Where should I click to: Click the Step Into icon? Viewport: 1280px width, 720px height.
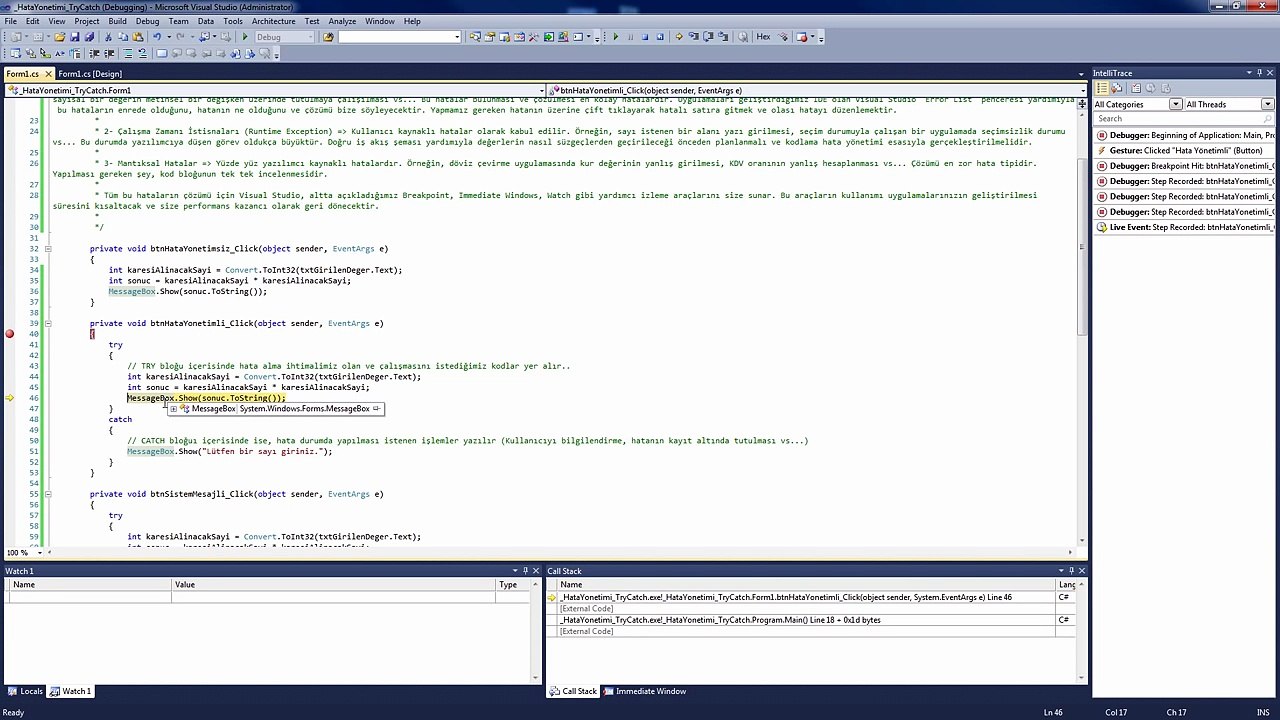694,37
